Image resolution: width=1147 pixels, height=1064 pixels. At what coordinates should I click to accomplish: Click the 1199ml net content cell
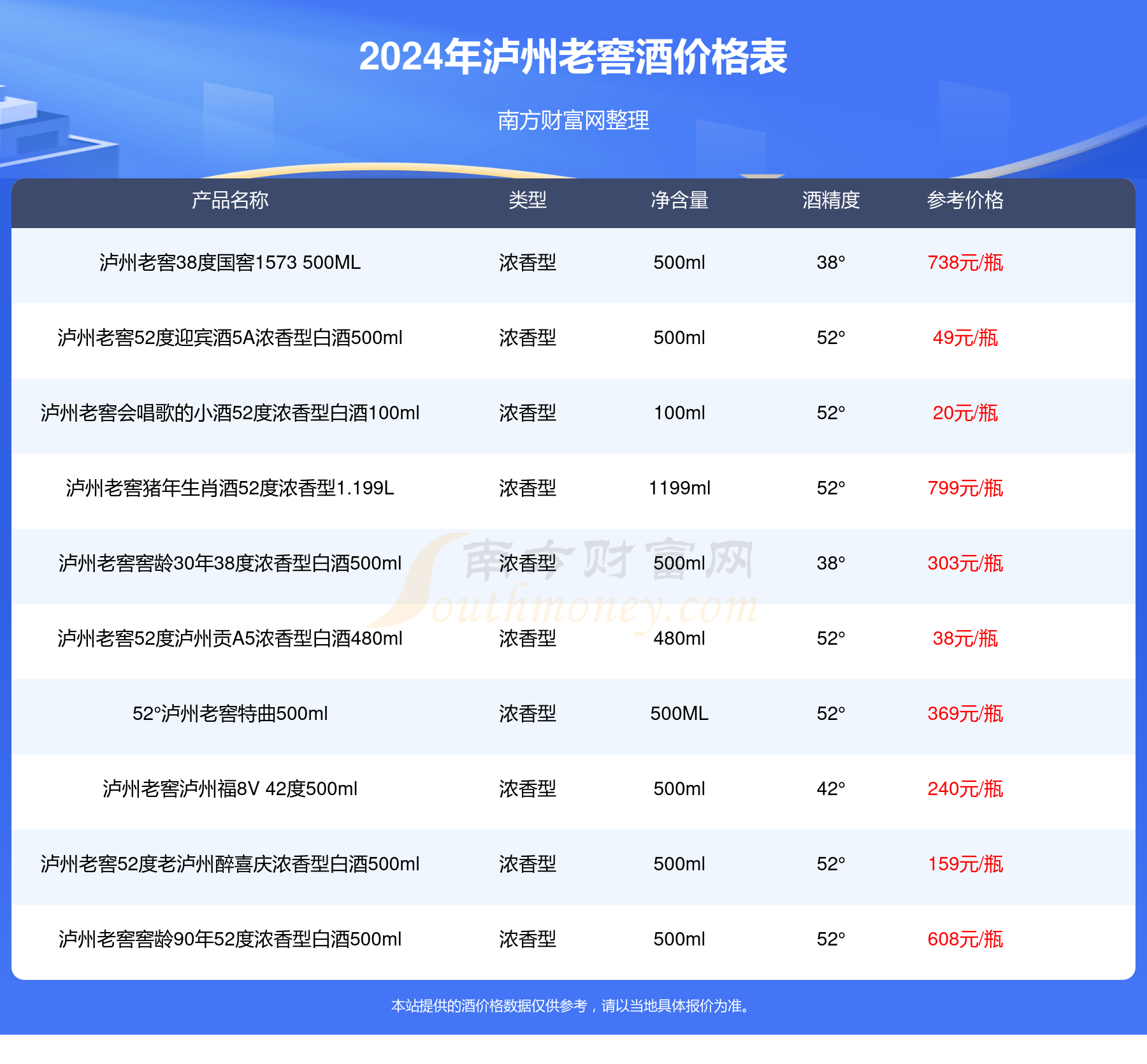coord(679,488)
